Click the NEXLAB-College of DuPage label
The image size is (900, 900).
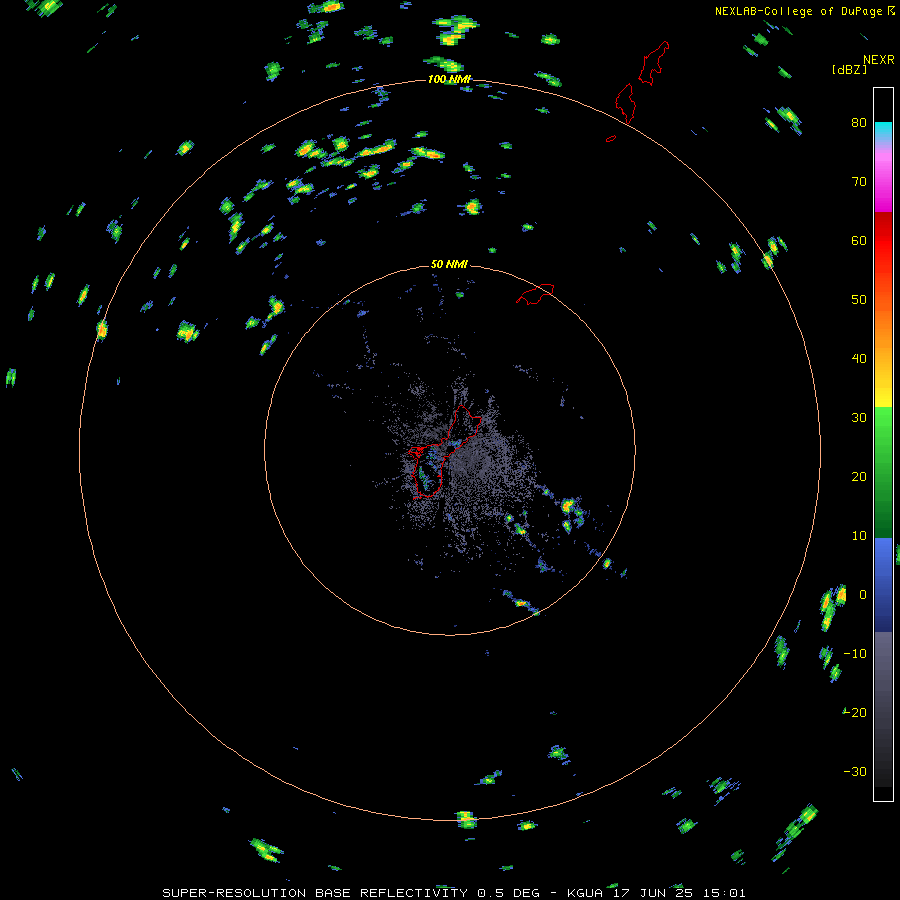[x=804, y=11]
